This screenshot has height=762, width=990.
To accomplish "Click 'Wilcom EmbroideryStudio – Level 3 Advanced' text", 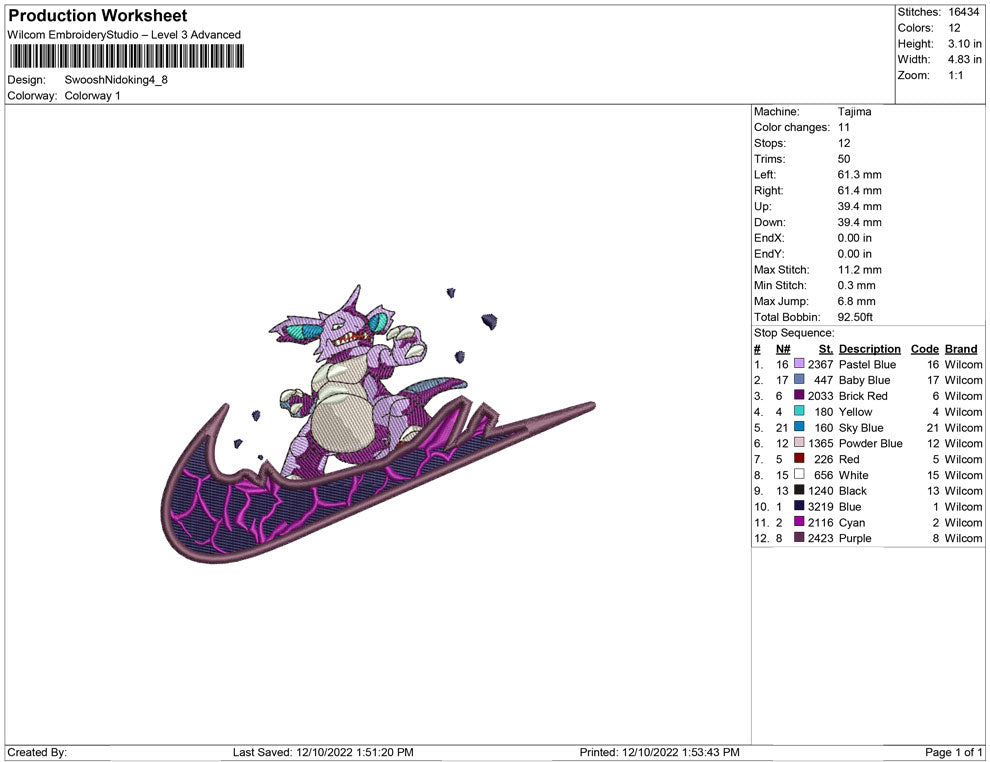I will [x=124, y=35].
